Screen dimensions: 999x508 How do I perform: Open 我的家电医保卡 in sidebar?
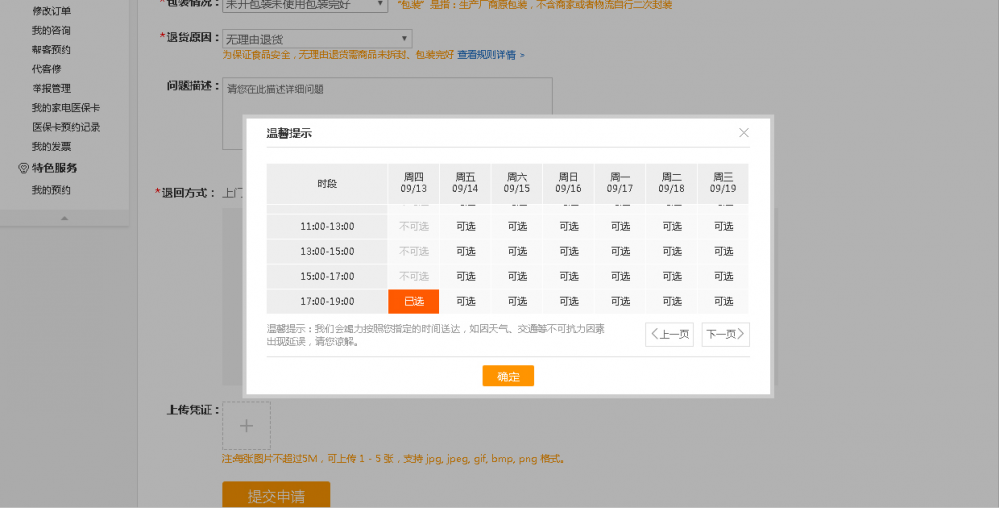coord(66,108)
